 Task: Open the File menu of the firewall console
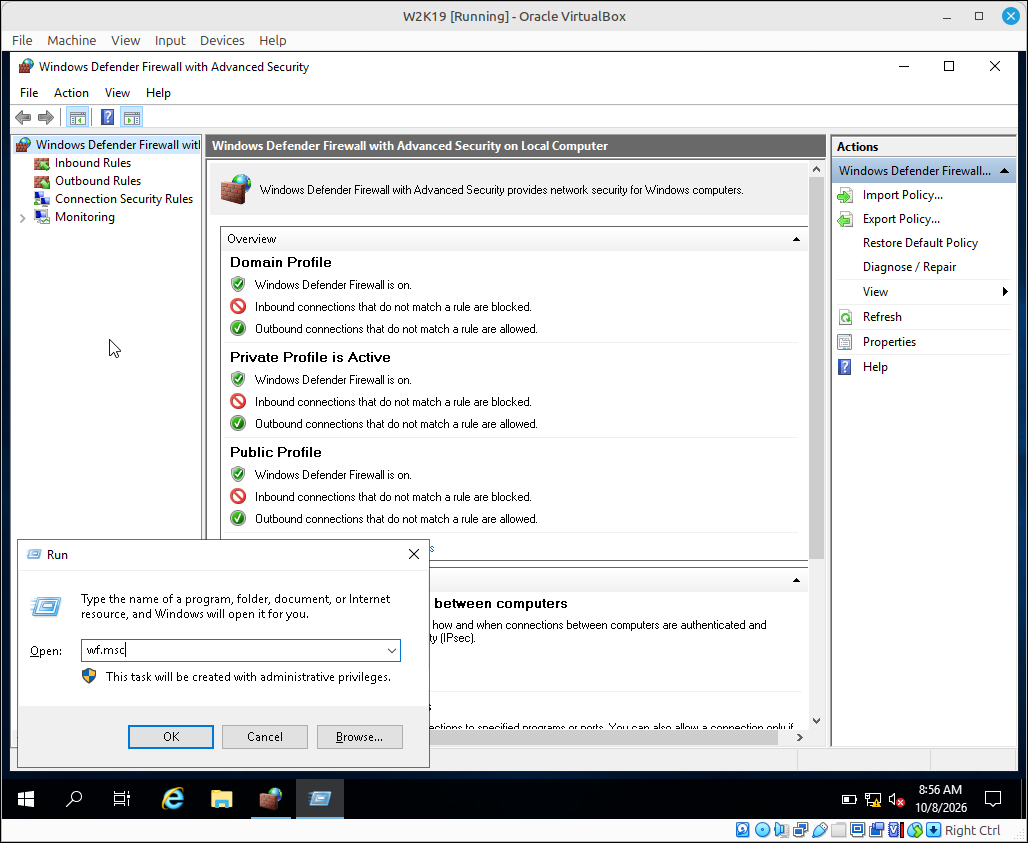29,93
